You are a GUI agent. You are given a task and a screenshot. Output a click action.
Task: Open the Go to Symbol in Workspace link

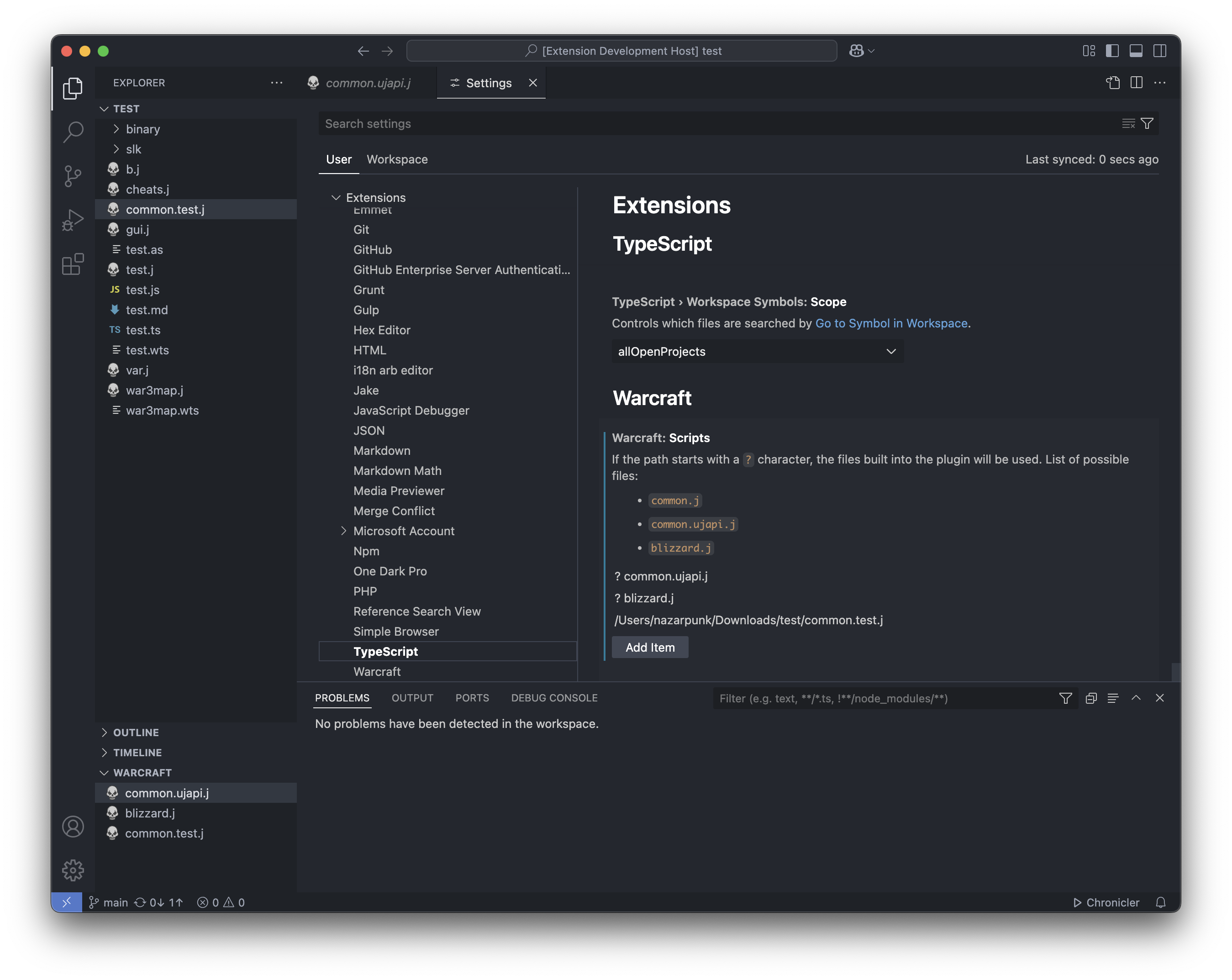pyautogui.click(x=891, y=323)
